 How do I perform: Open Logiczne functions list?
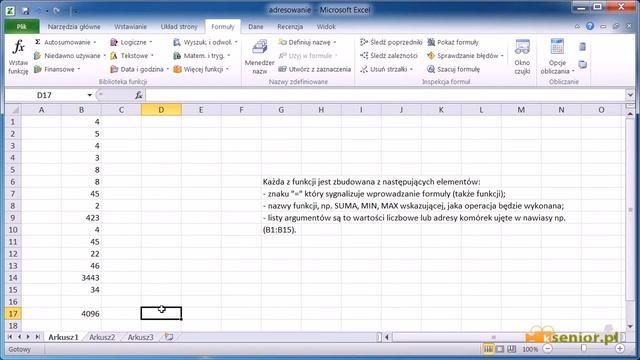[x=131, y=42]
